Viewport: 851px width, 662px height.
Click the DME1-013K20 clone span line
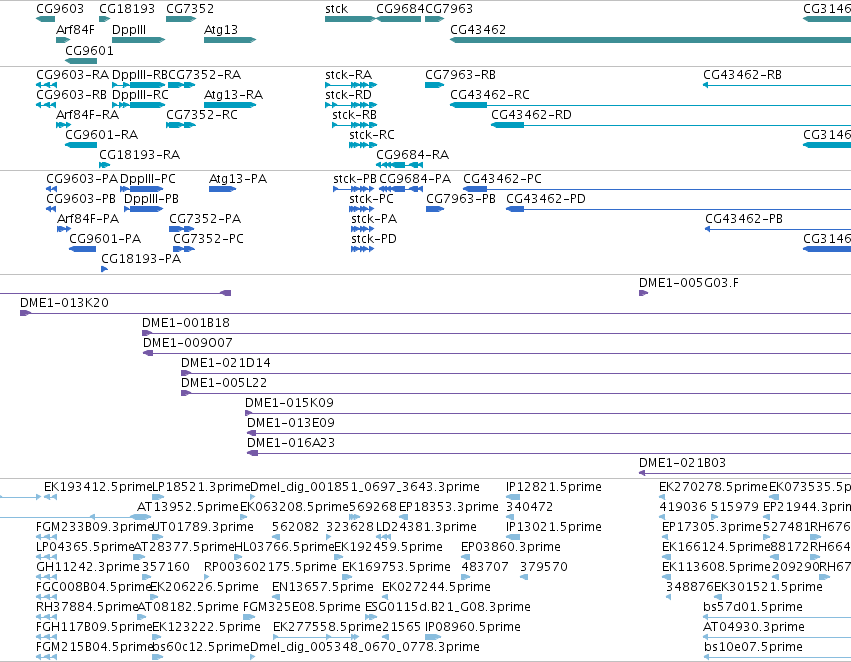point(435,314)
